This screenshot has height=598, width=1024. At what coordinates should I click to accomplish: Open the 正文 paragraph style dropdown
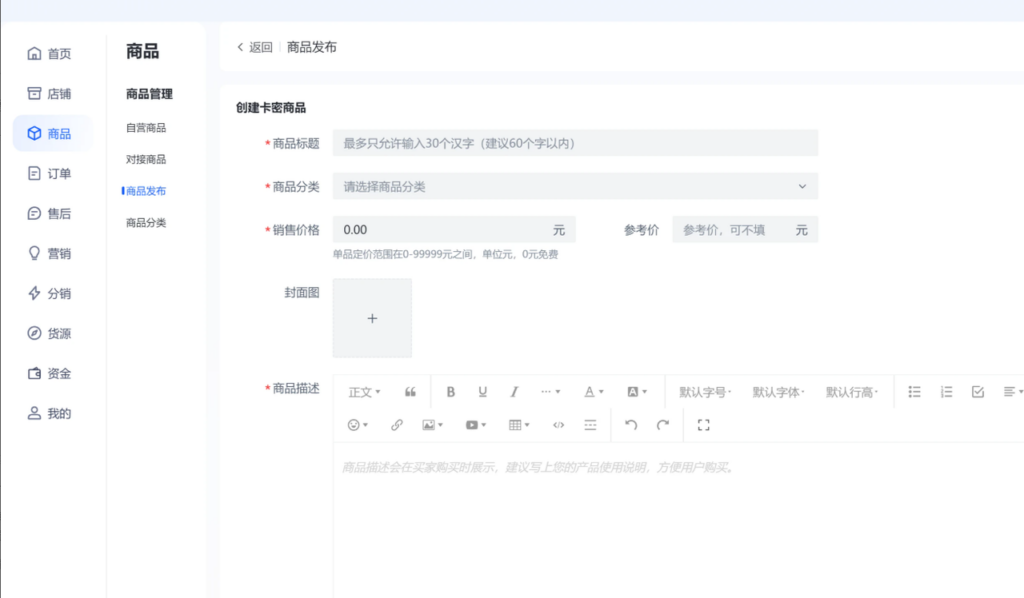click(x=364, y=392)
